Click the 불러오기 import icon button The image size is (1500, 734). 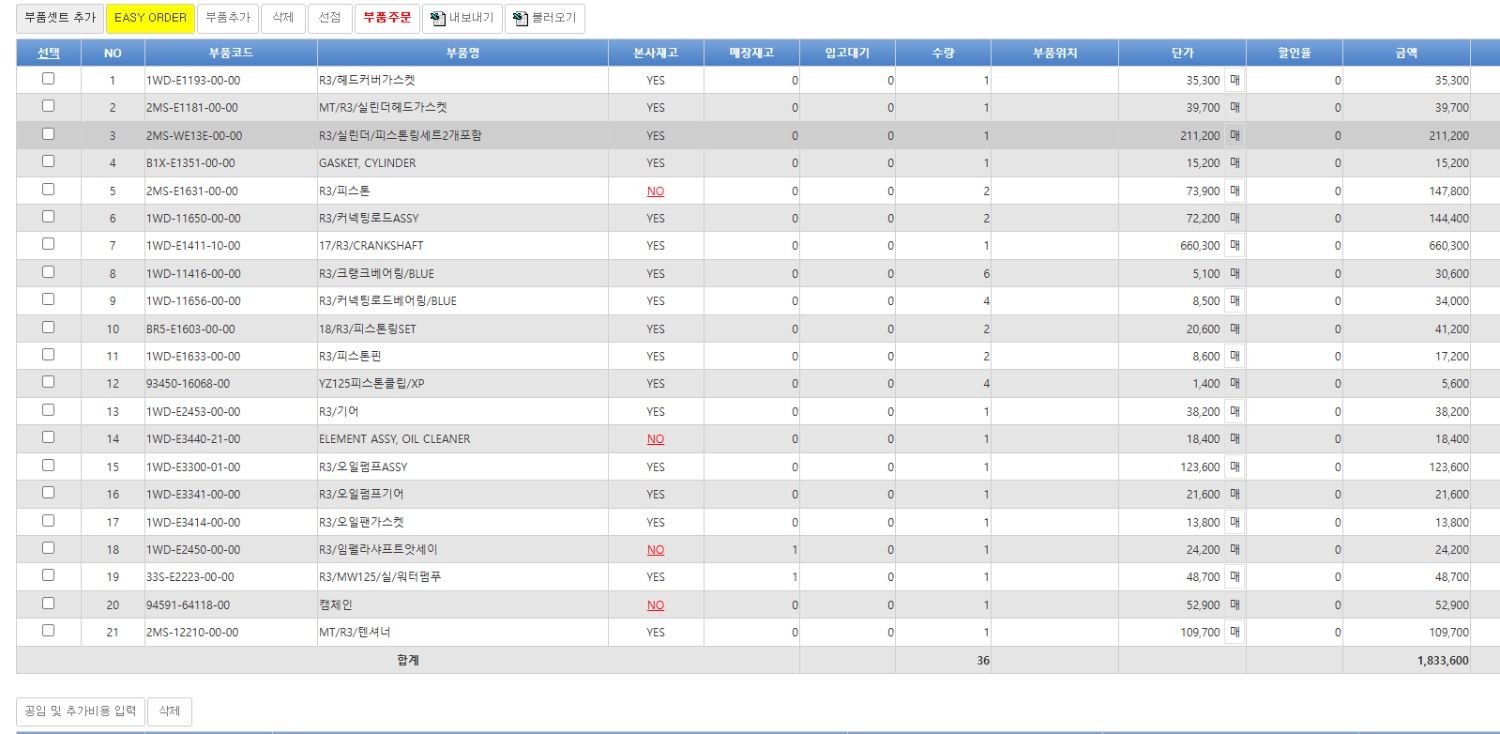click(545, 18)
